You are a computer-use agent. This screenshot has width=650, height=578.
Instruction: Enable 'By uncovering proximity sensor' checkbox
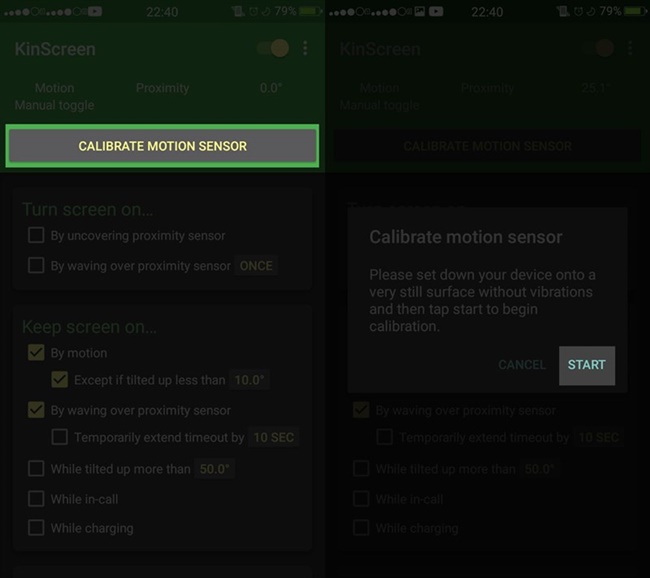[x=36, y=236]
